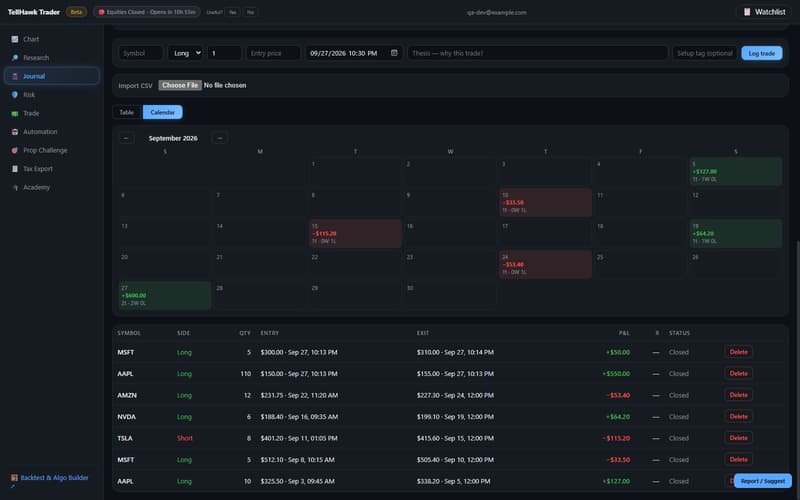Click the EXIT column header
The image size is (800, 500).
click(422, 333)
